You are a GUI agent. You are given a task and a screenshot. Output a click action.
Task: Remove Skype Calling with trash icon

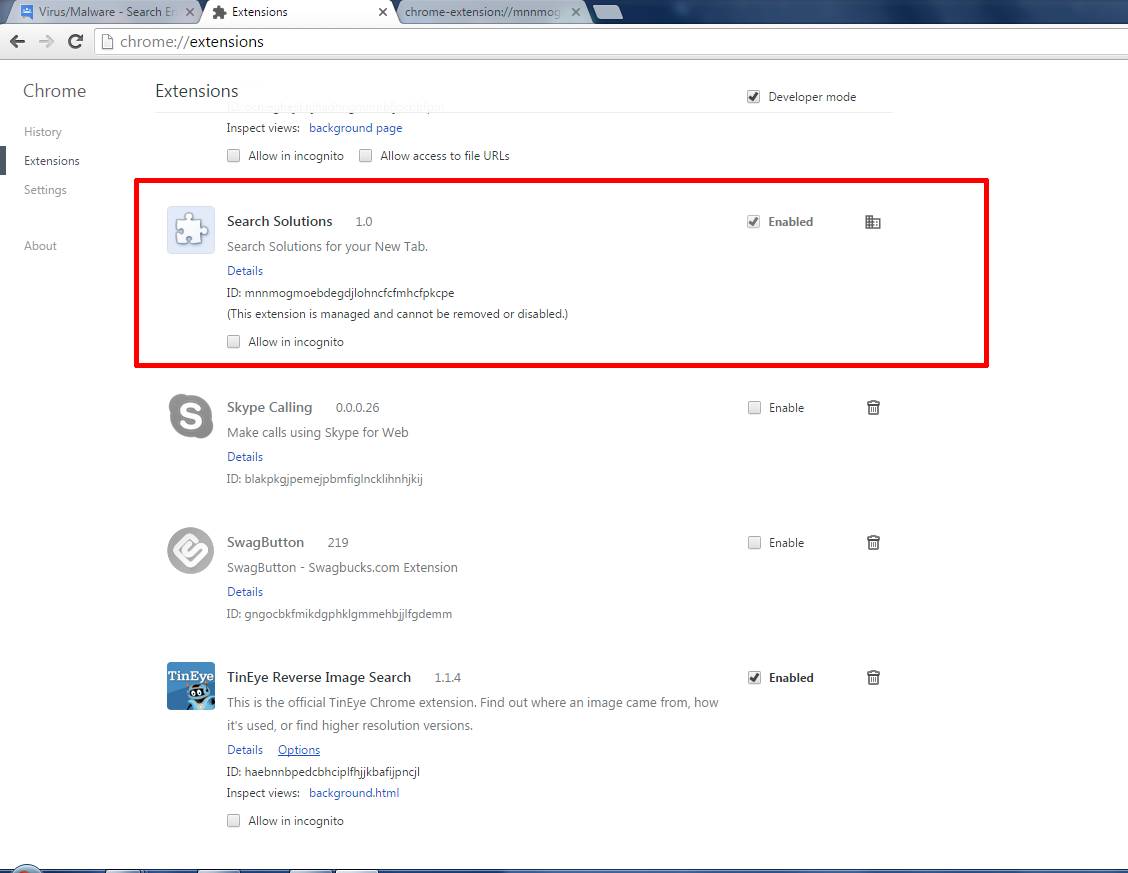873,408
